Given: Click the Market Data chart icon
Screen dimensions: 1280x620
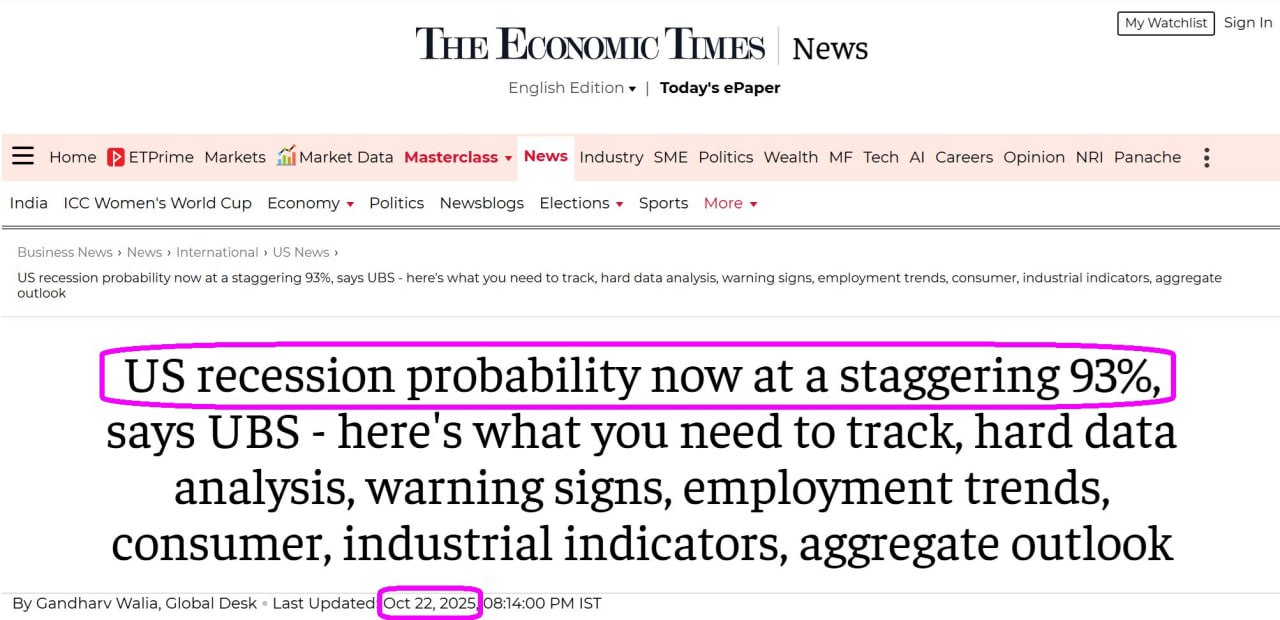Looking at the screenshot, I should point(286,156).
